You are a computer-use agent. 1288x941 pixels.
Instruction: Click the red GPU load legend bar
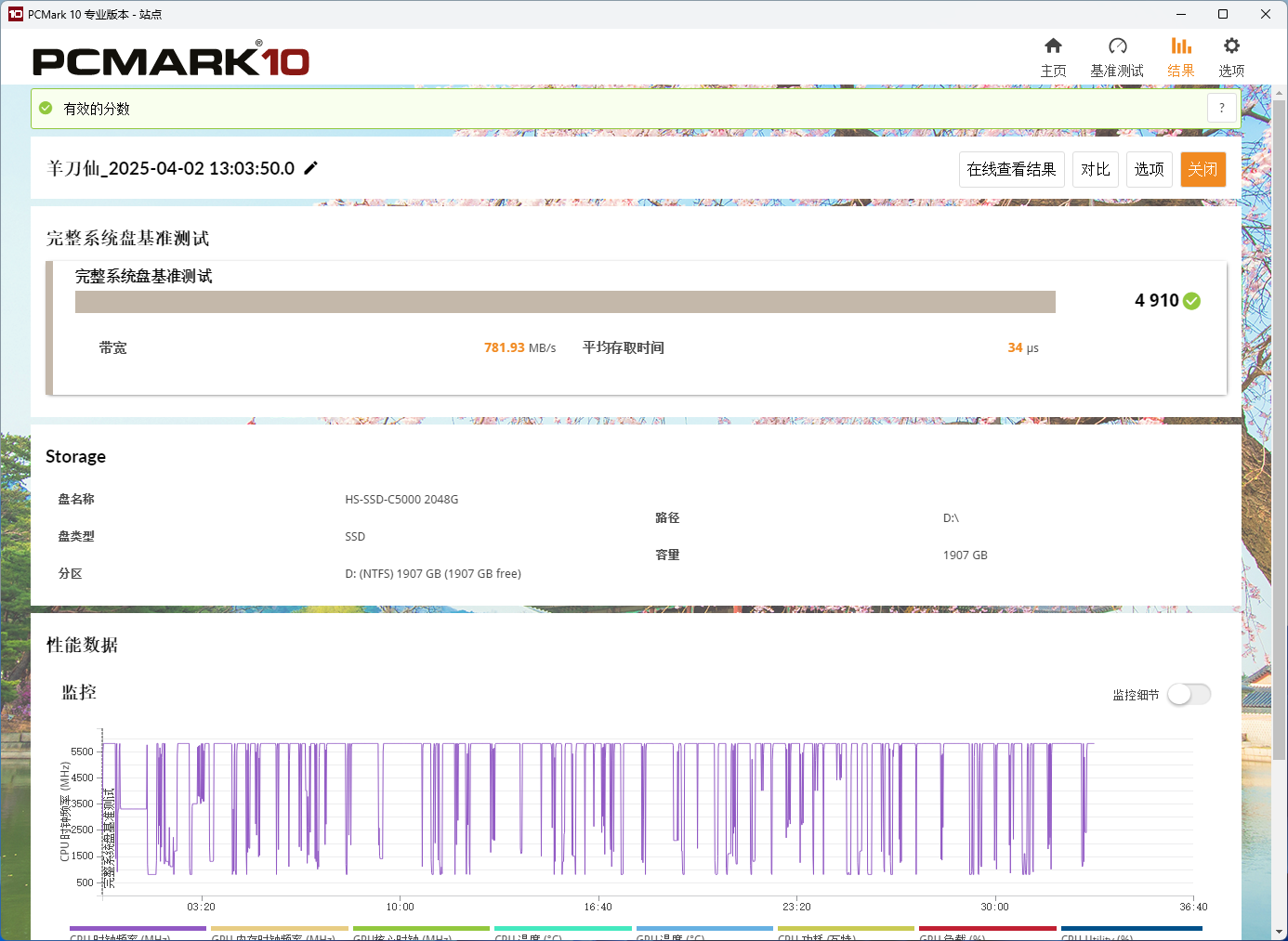988,928
